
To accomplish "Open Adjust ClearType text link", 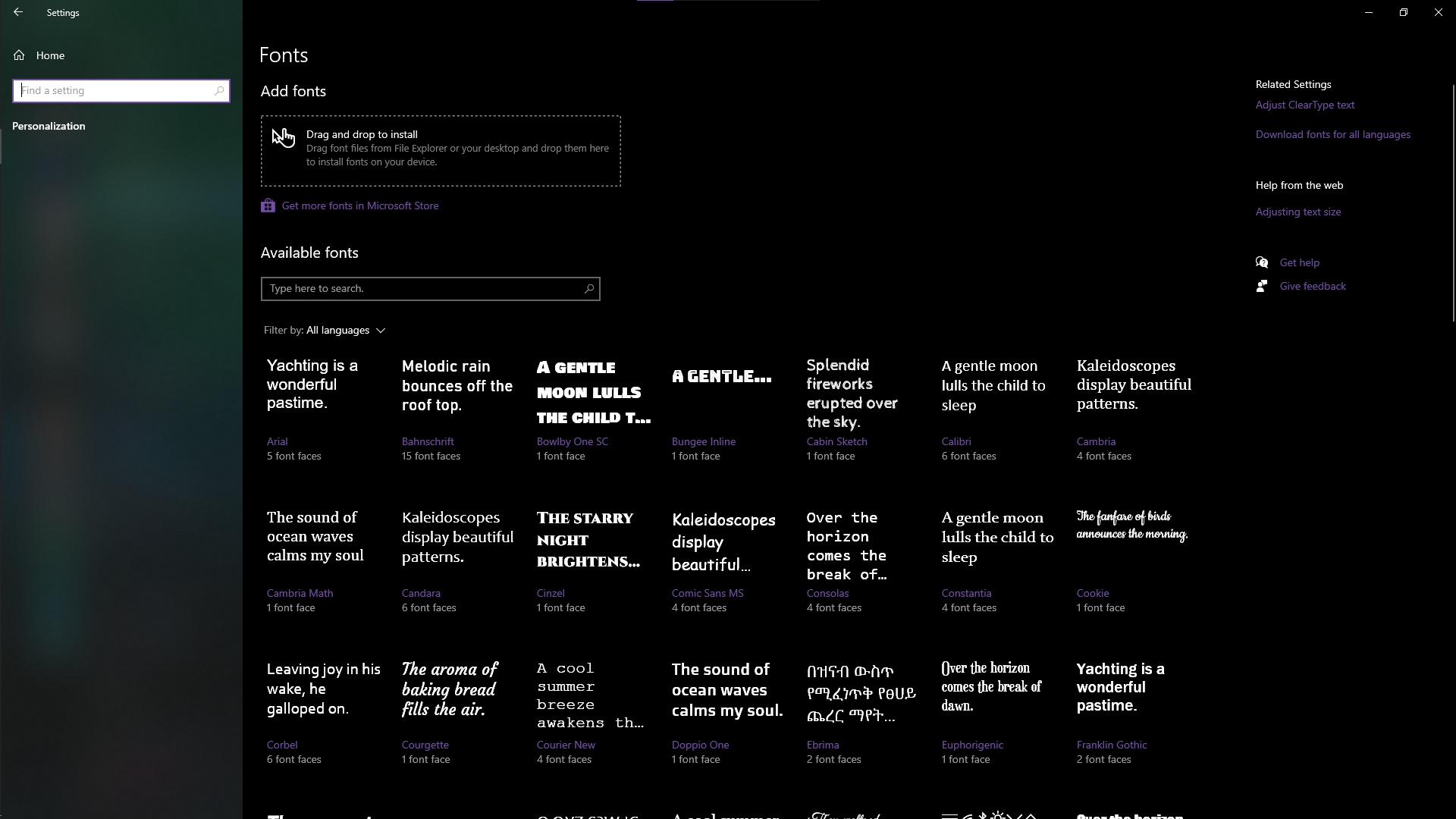I will (1304, 105).
